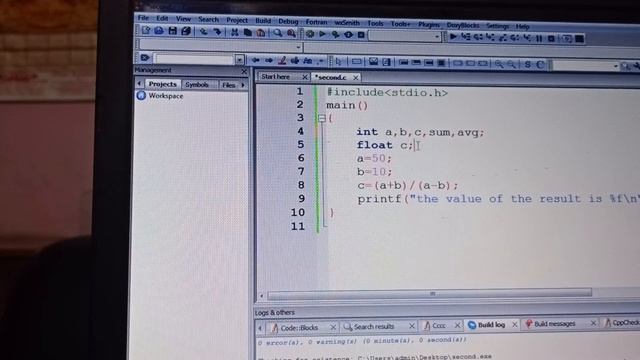Expand the search text dropdown arrow
The image size is (640, 360).
pyautogui.click(x=239, y=60)
